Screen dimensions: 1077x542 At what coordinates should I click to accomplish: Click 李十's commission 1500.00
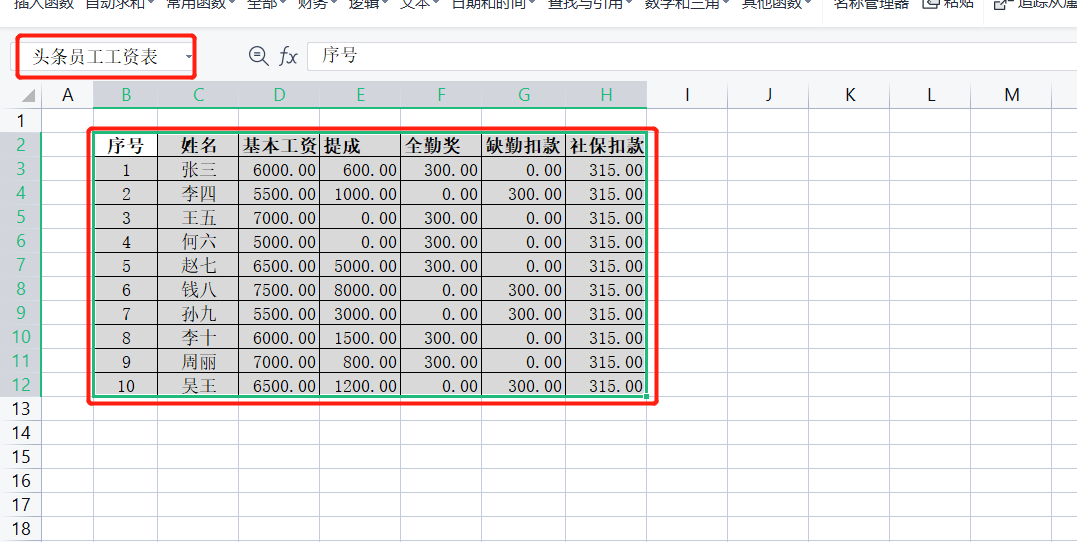[x=360, y=337]
